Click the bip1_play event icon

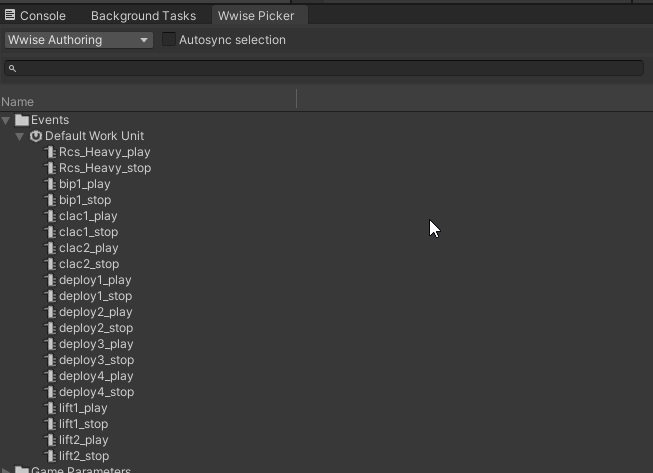click(x=50, y=184)
